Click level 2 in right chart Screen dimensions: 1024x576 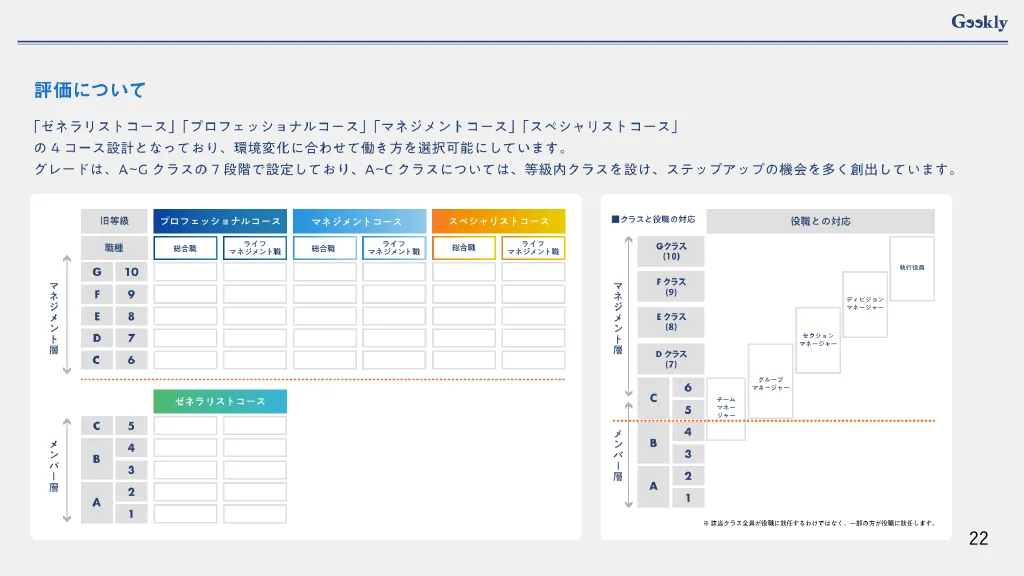tap(688, 476)
